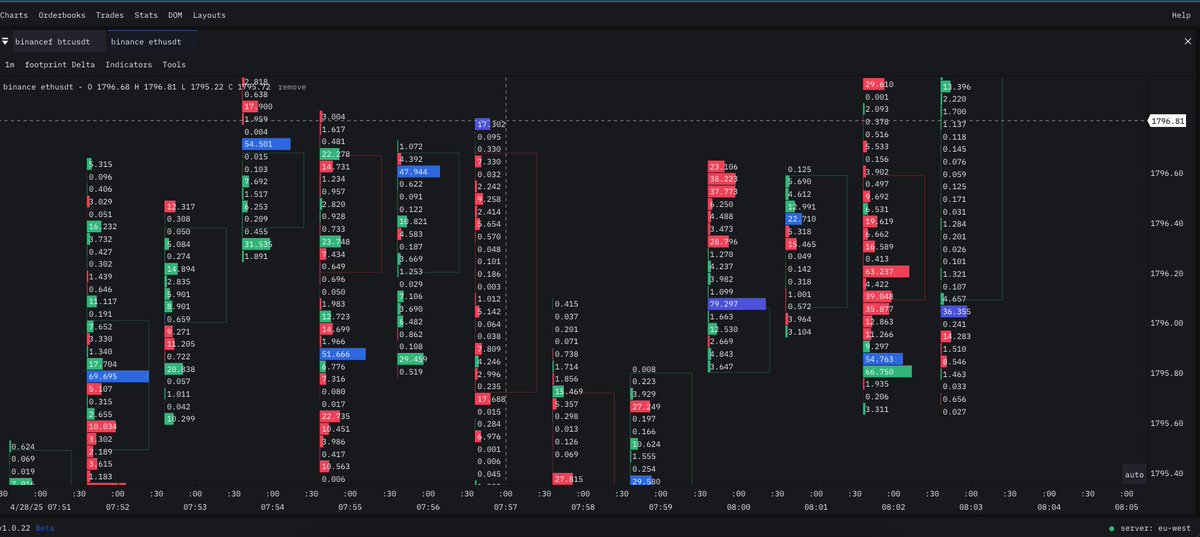Click the blue 51.666 footprint cell
The image size is (1200, 537).
tap(342, 354)
